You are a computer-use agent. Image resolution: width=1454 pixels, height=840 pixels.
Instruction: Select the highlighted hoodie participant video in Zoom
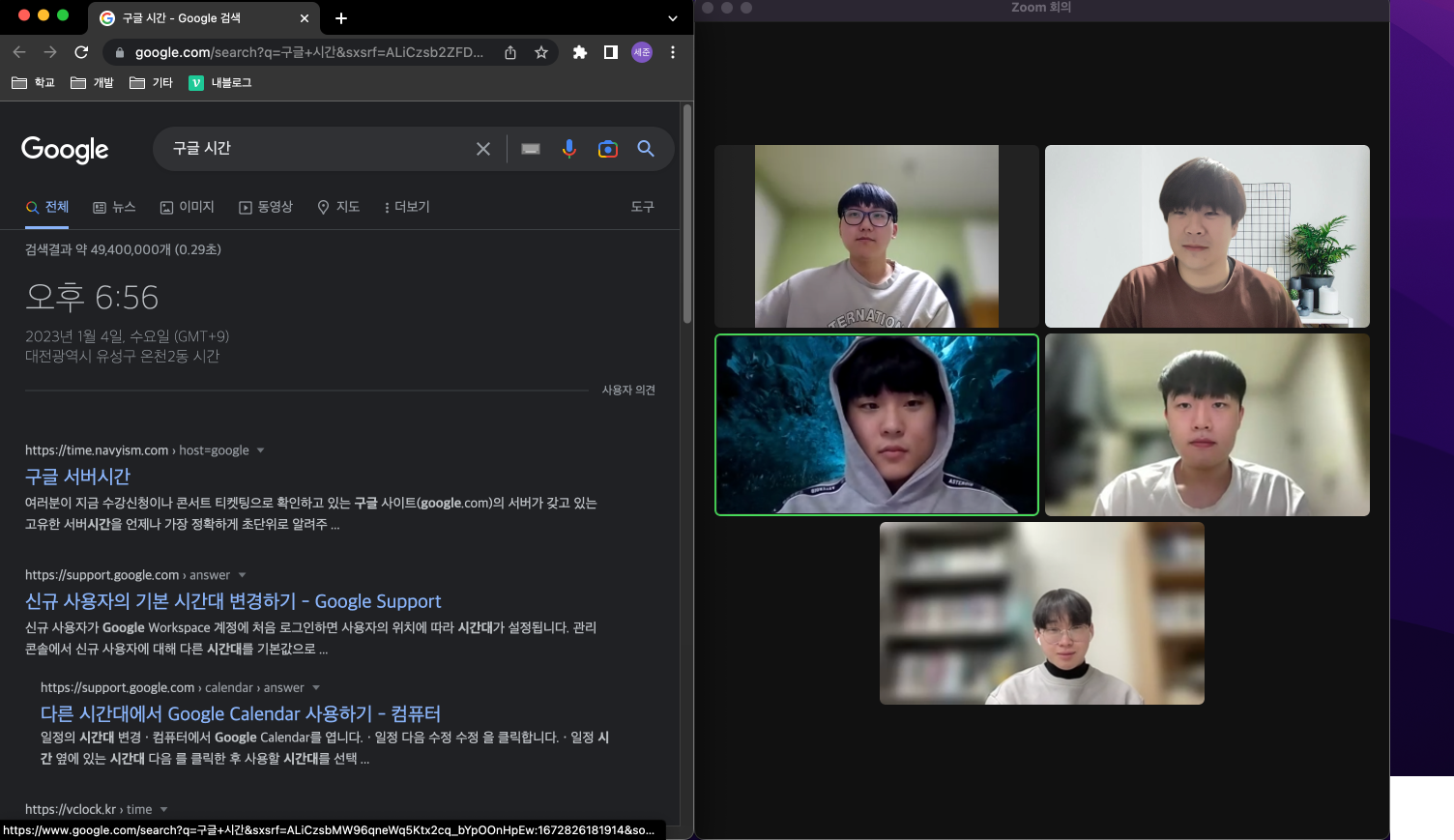pos(877,425)
